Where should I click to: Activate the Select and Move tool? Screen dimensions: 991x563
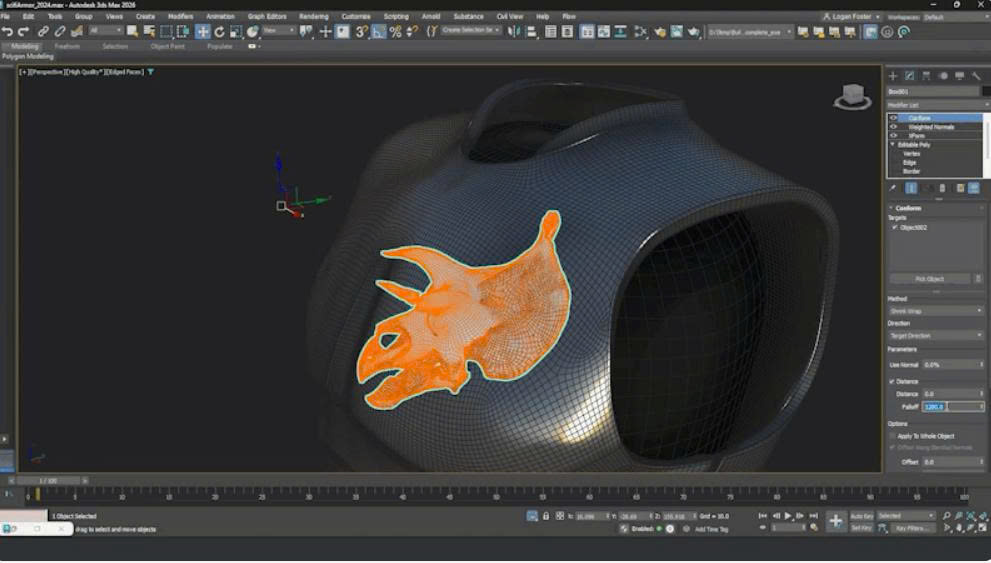[202, 32]
